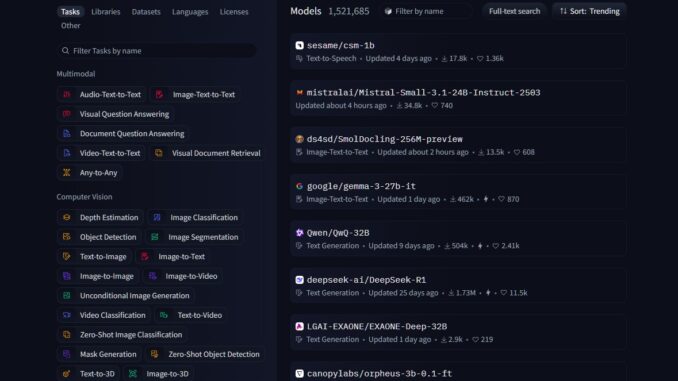
Task: Select the Document Question Answering icon
Action: coord(67,134)
